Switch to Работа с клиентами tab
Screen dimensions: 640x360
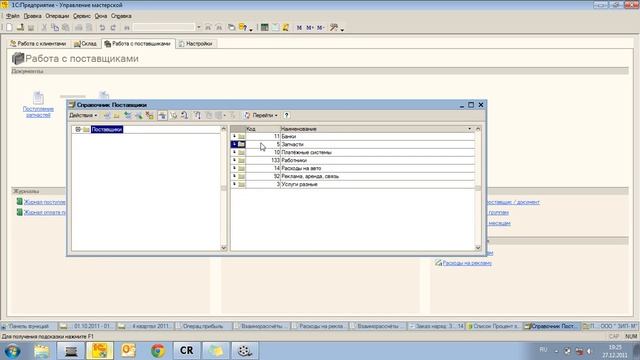pos(38,44)
